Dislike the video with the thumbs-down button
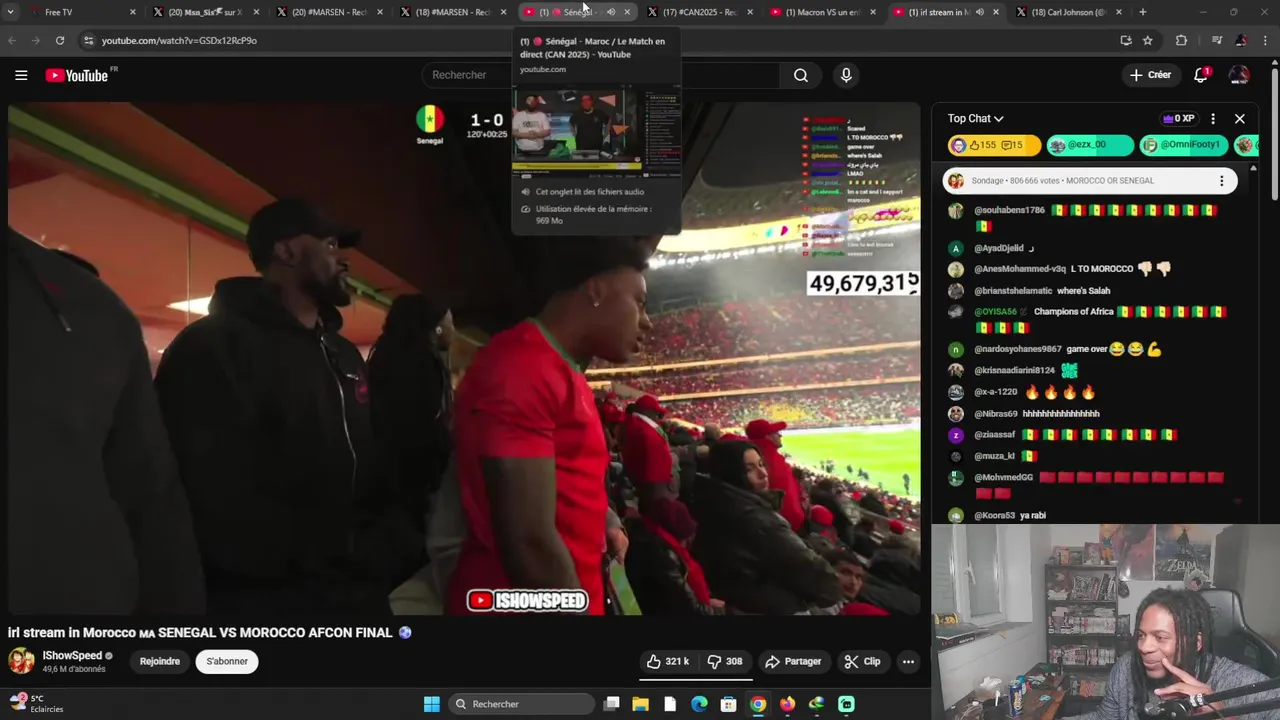The width and height of the screenshot is (1280, 720). 725,661
